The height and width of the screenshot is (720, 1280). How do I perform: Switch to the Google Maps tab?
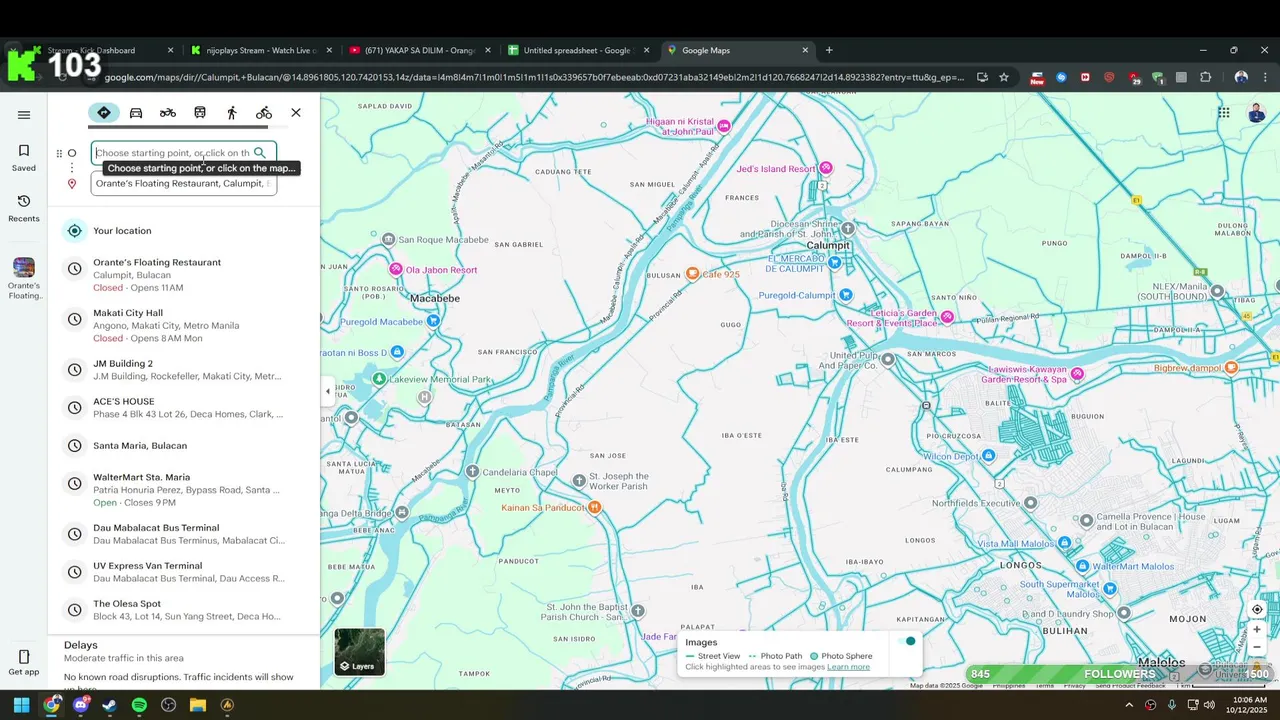point(737,50)
